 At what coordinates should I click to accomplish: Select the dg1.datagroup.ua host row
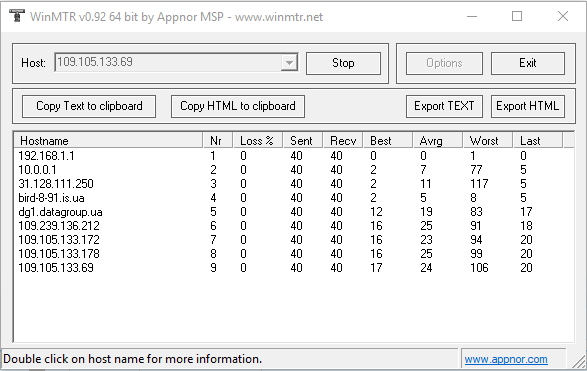(294, 212)
